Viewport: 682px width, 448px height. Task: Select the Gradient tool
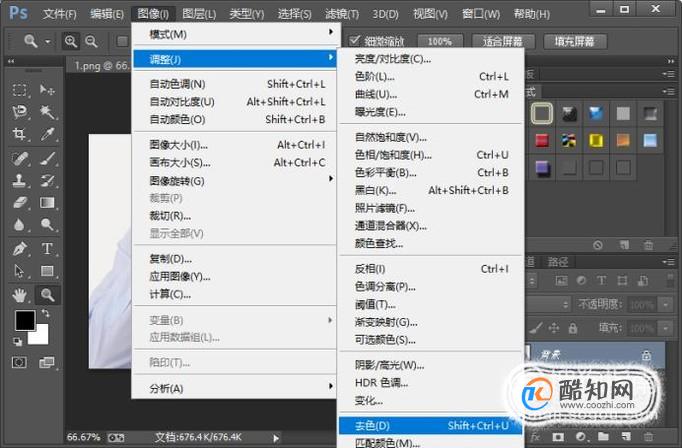47,202
